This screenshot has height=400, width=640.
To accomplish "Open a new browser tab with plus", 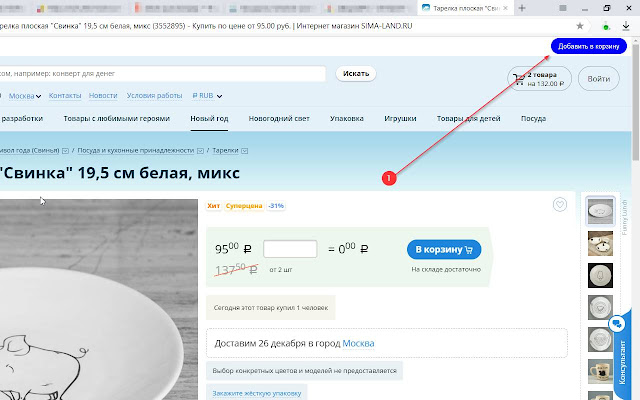I will click(x=522, y=8).
